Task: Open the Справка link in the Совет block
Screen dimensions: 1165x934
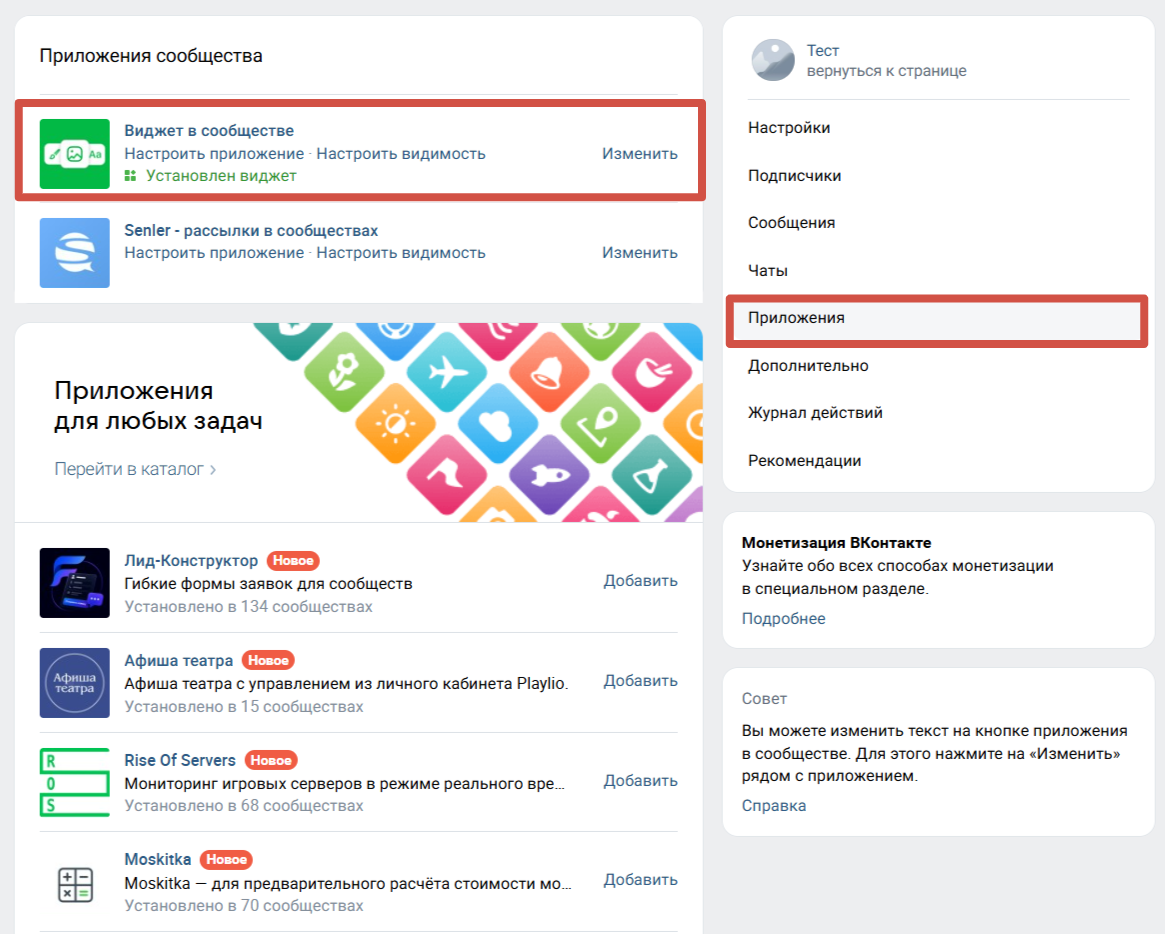Action: point(773,805)
